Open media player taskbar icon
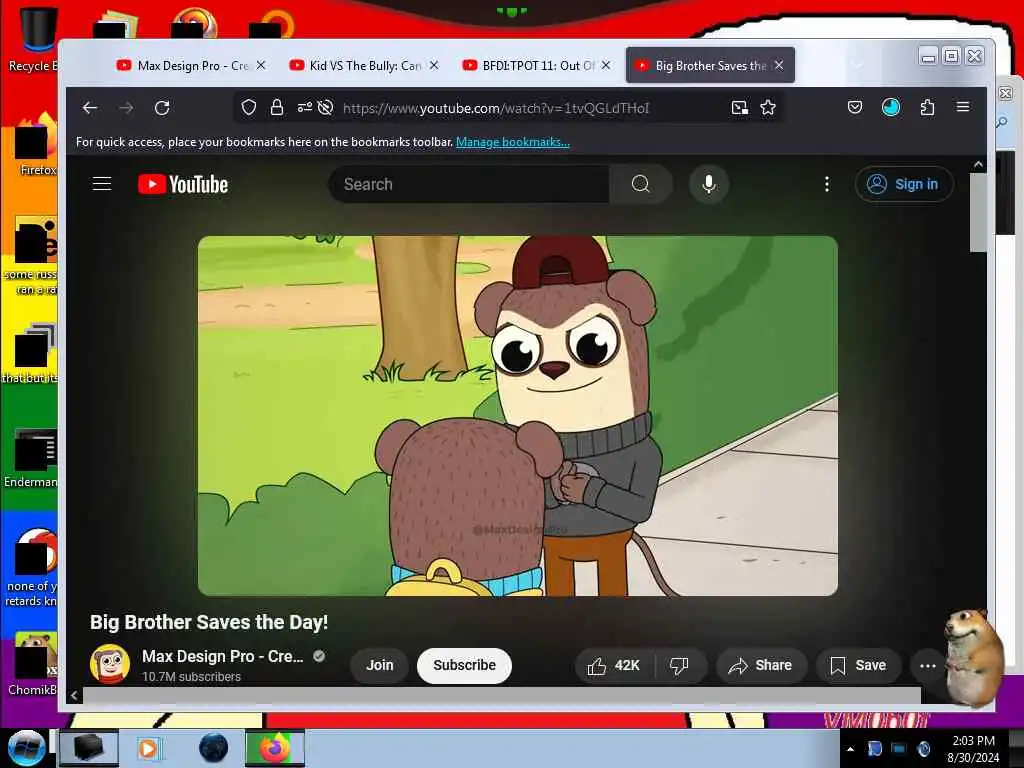 [148, 748]
